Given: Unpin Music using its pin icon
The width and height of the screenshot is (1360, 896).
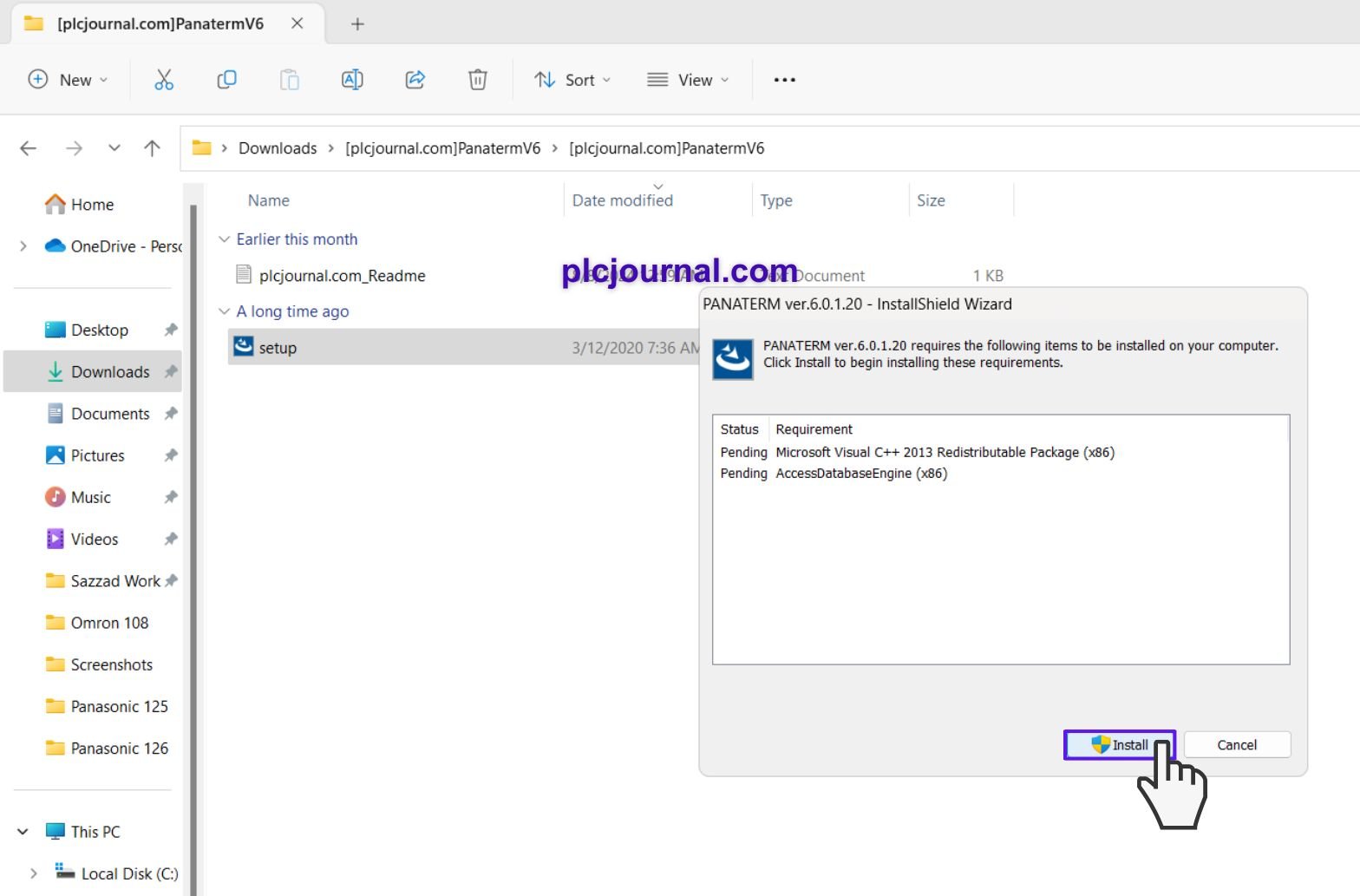Looking at the screenshot, I should [171, 497].
